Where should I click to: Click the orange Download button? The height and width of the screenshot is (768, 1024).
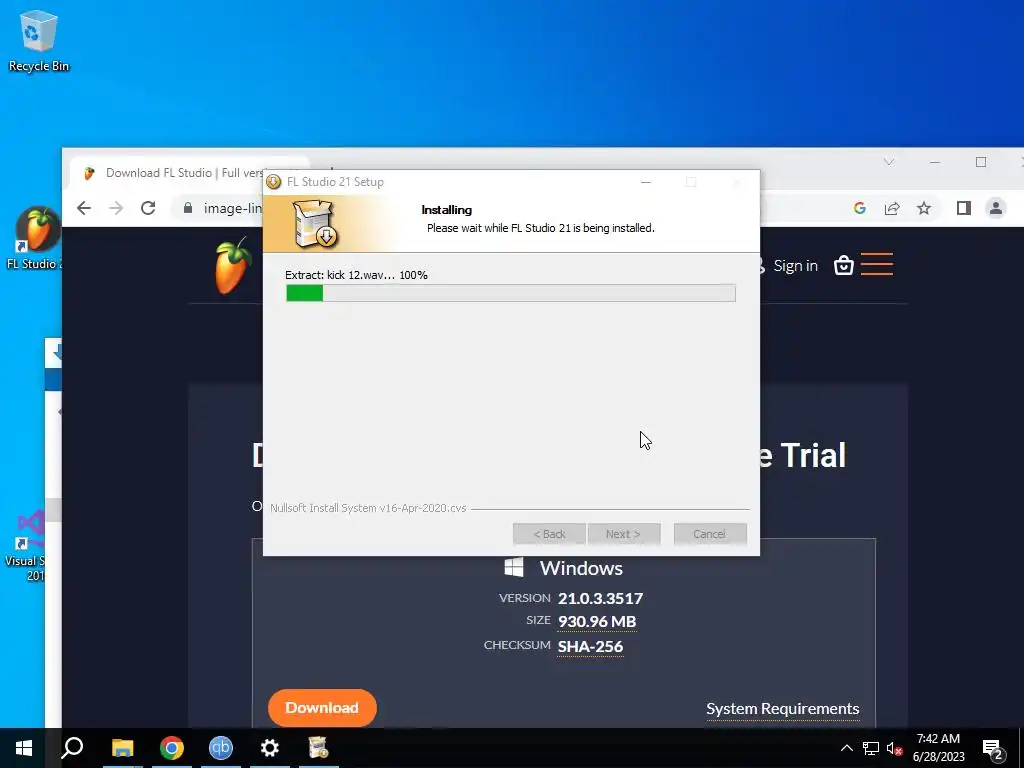(322, 708)
